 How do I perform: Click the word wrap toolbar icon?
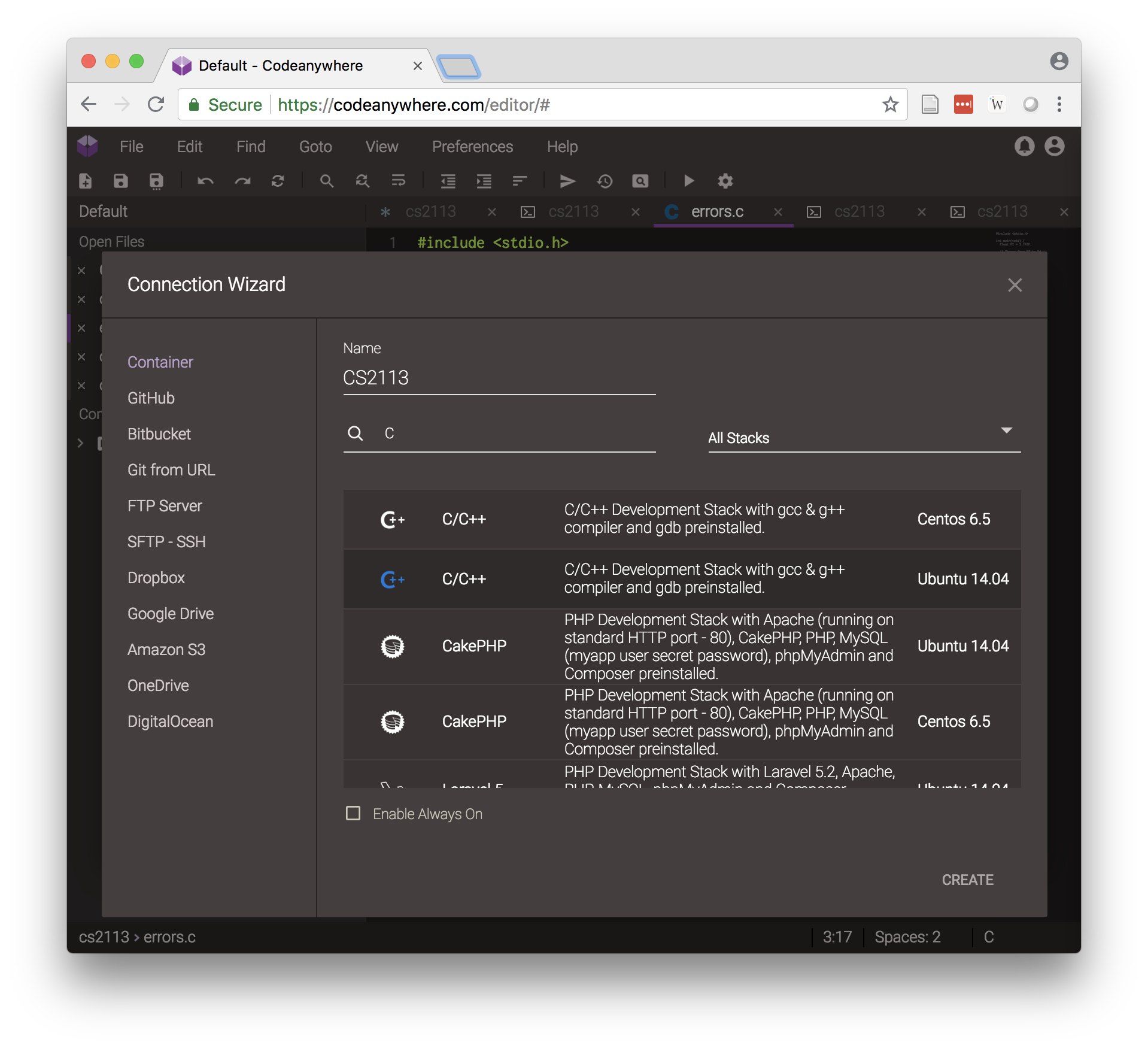(399, 181)
